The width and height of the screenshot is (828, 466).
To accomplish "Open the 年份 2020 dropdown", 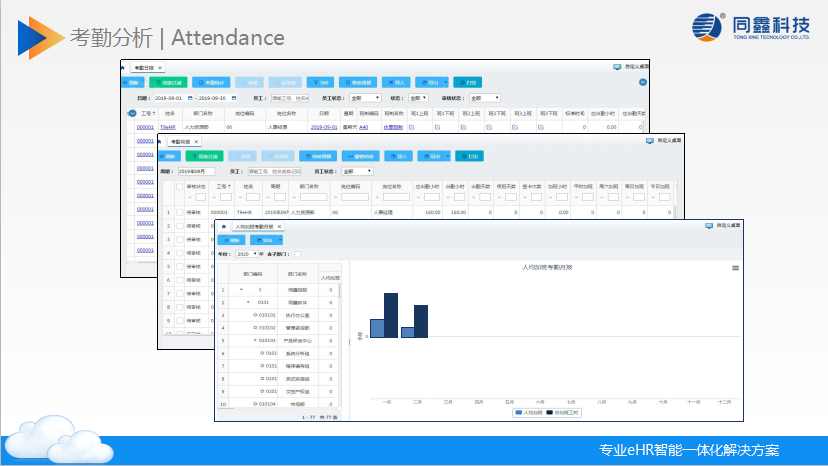I will coord(246,254).
